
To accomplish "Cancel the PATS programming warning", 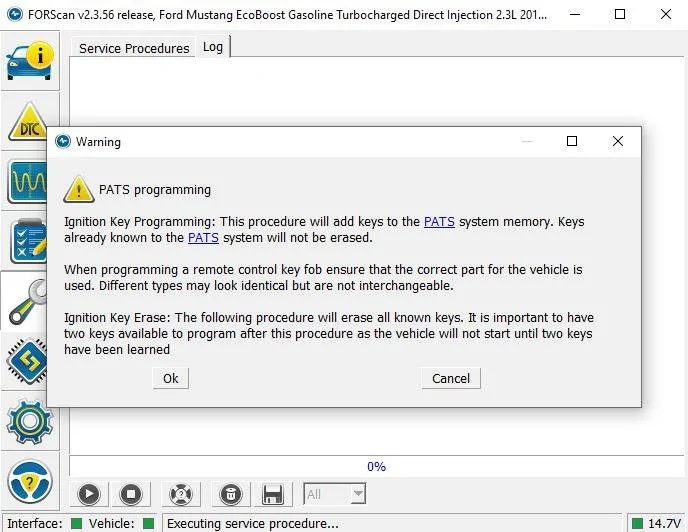I will click(x=451, y=378).
